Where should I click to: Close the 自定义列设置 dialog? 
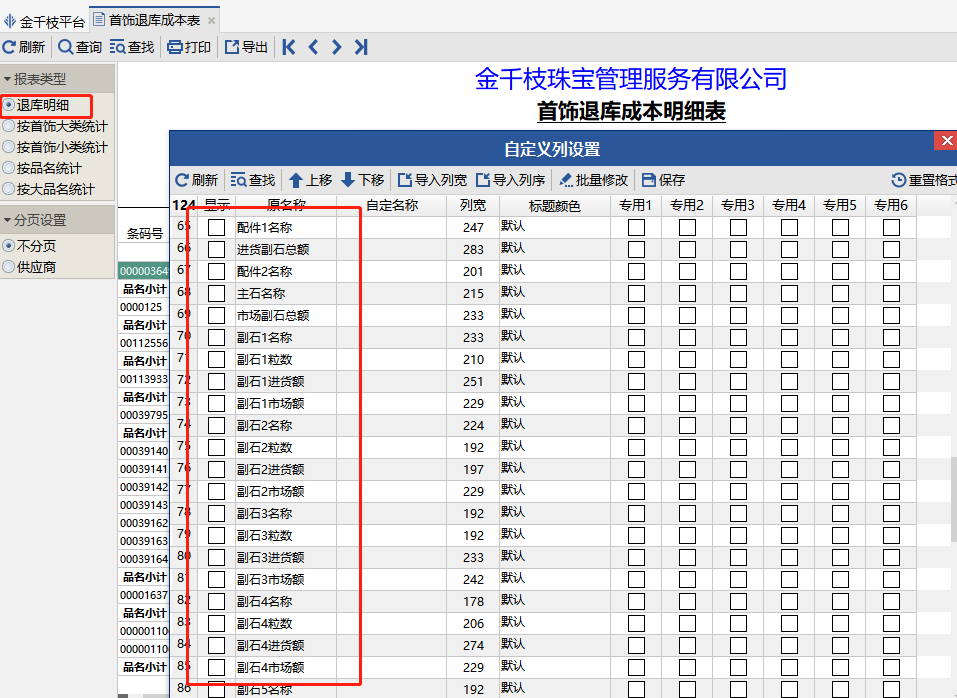pyautogui.click(x=946, y=140)
